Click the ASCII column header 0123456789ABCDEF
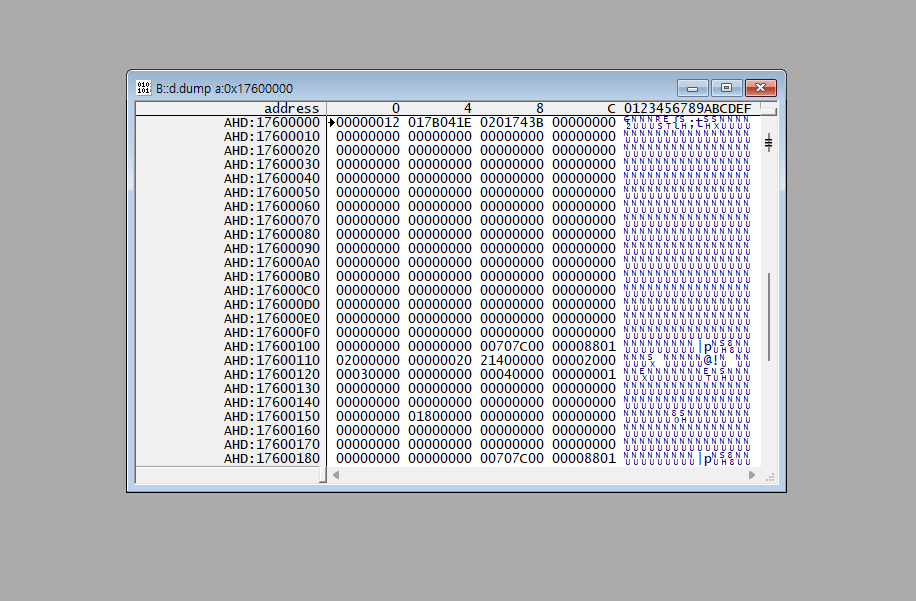 click(687, 108)
